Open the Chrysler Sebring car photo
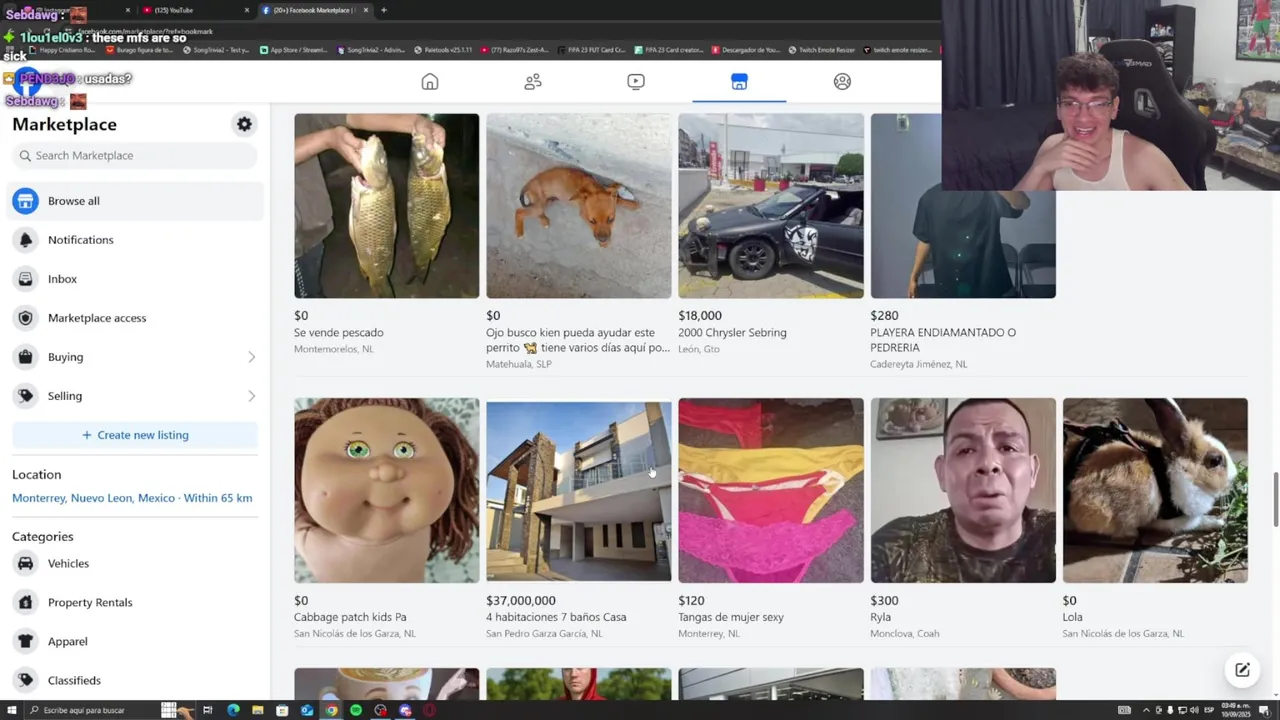 pyautogui.click(x=770, y=206)
